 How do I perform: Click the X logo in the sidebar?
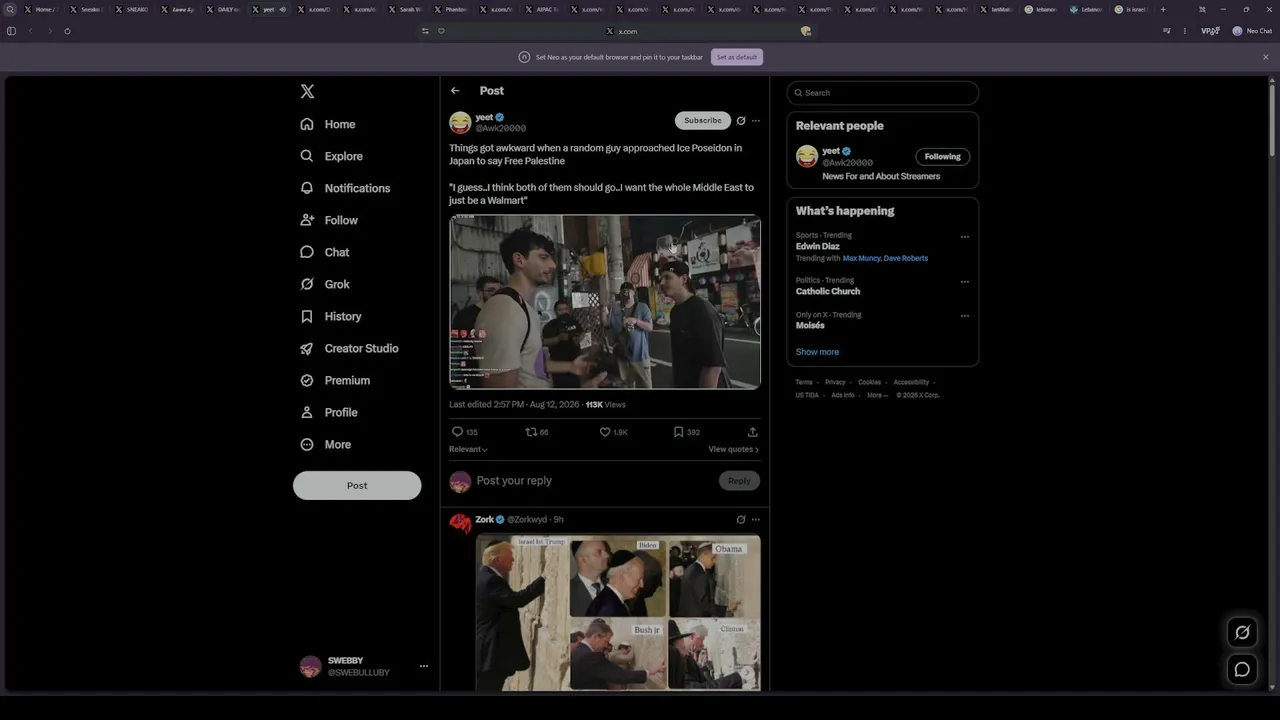307,91
